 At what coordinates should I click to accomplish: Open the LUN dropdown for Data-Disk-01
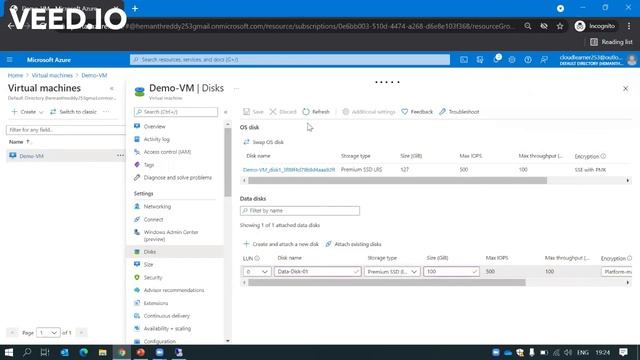[x=257, y=271]
